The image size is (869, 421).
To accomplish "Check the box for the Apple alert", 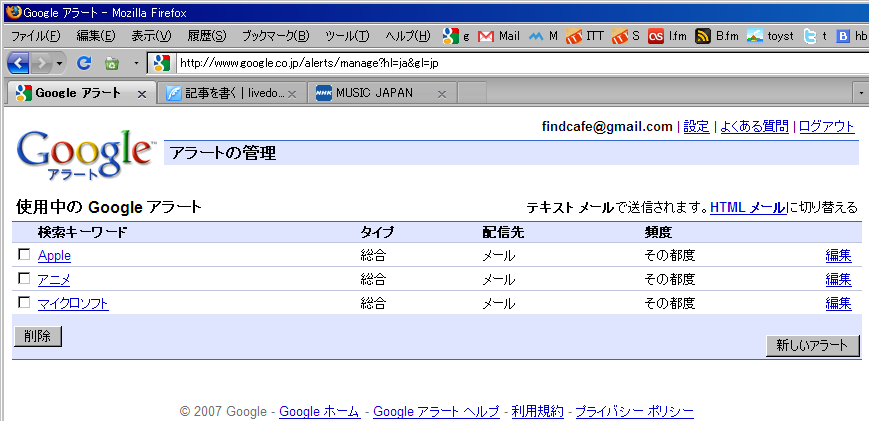I will [x=24, y=254].
